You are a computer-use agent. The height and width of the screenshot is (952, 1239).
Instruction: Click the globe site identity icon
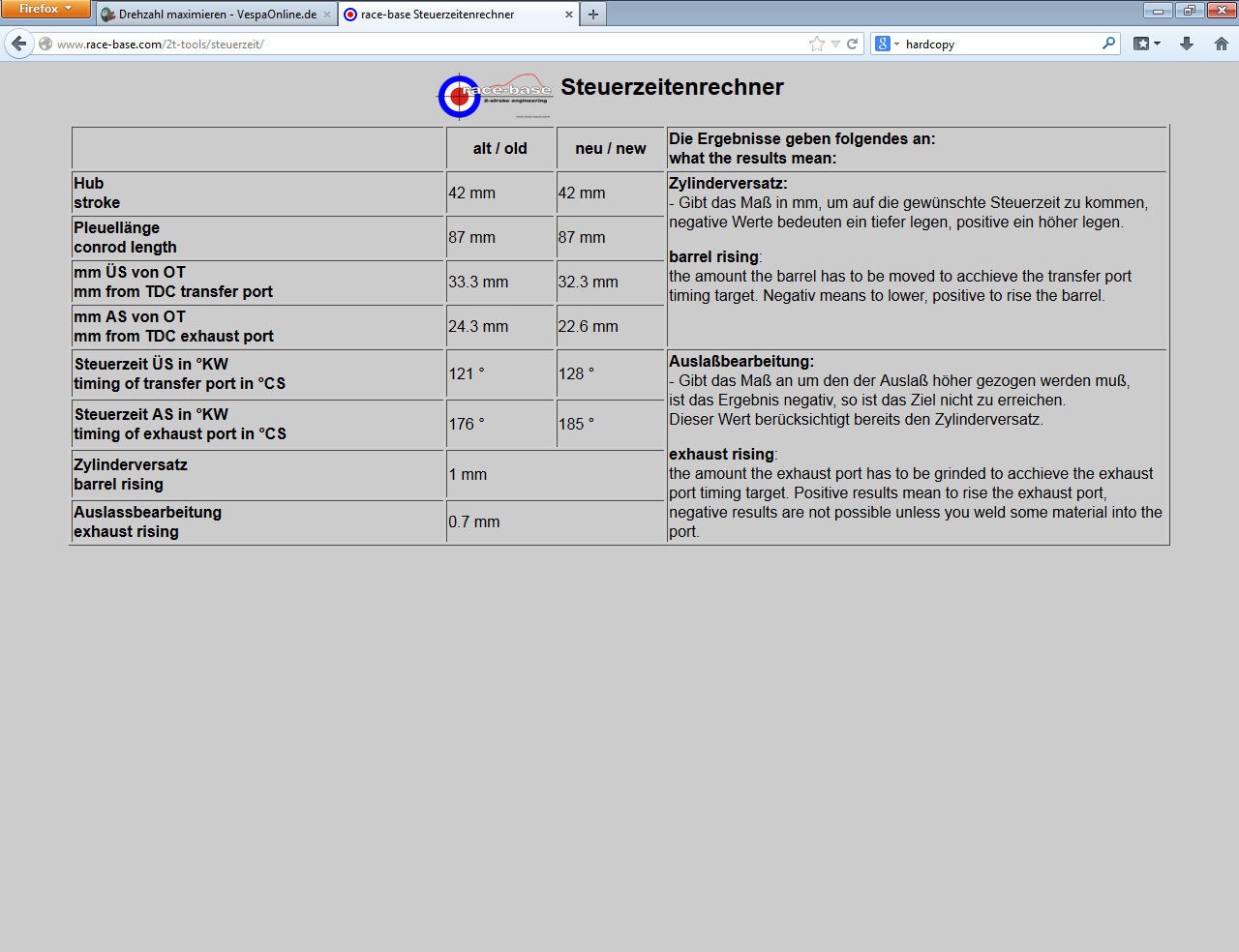(x=45, y=44)
